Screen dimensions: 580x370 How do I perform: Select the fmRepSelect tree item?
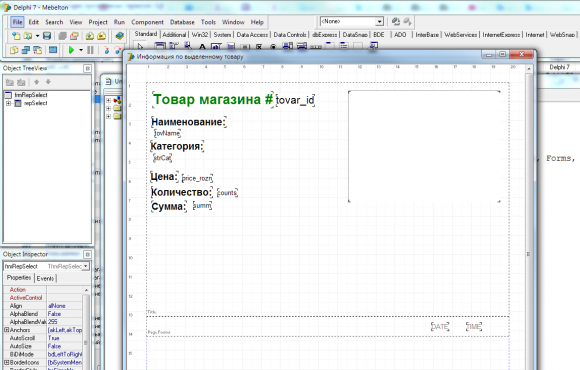click(x=31, y=95)
